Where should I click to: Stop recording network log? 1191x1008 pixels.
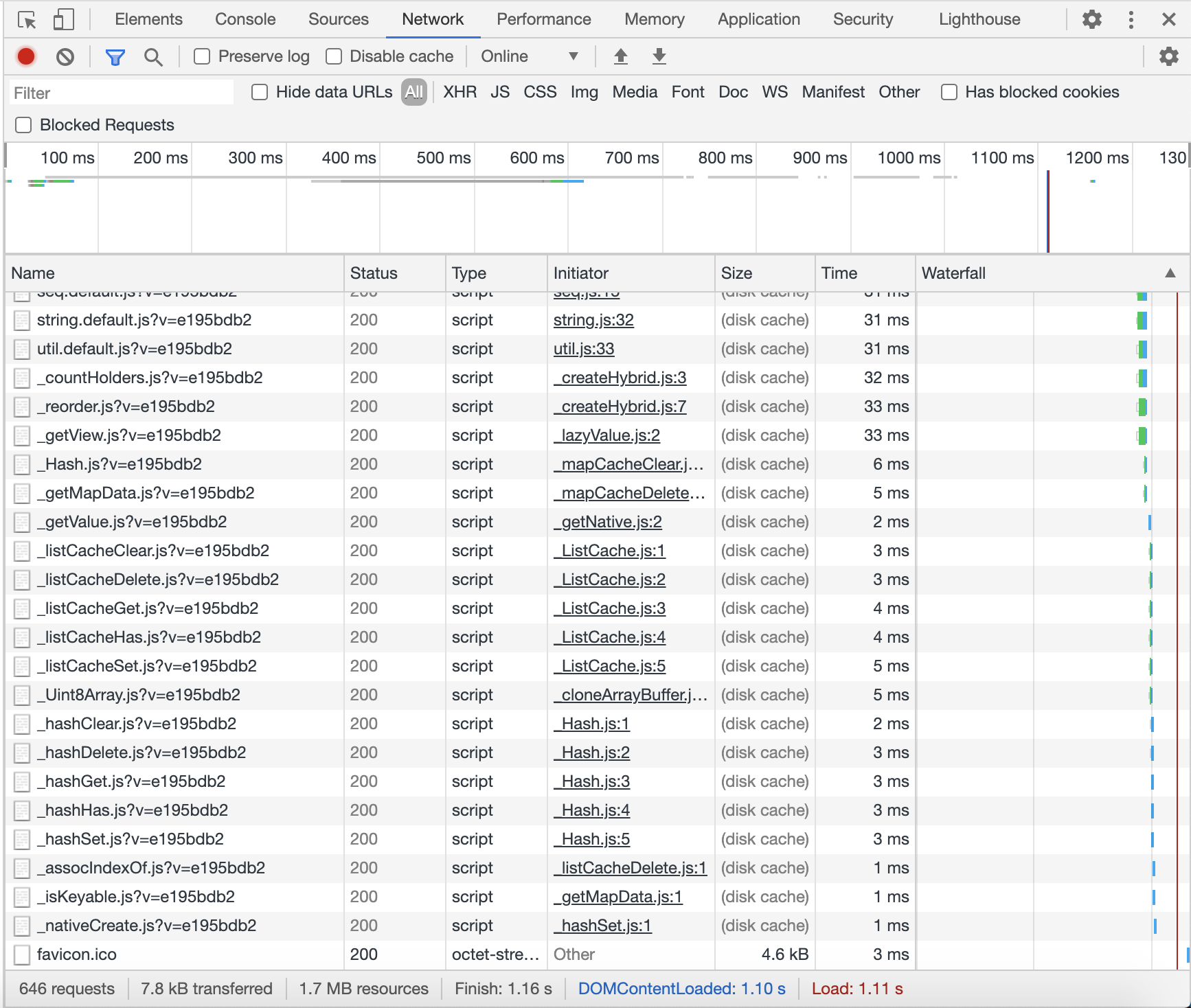point(25,56)
